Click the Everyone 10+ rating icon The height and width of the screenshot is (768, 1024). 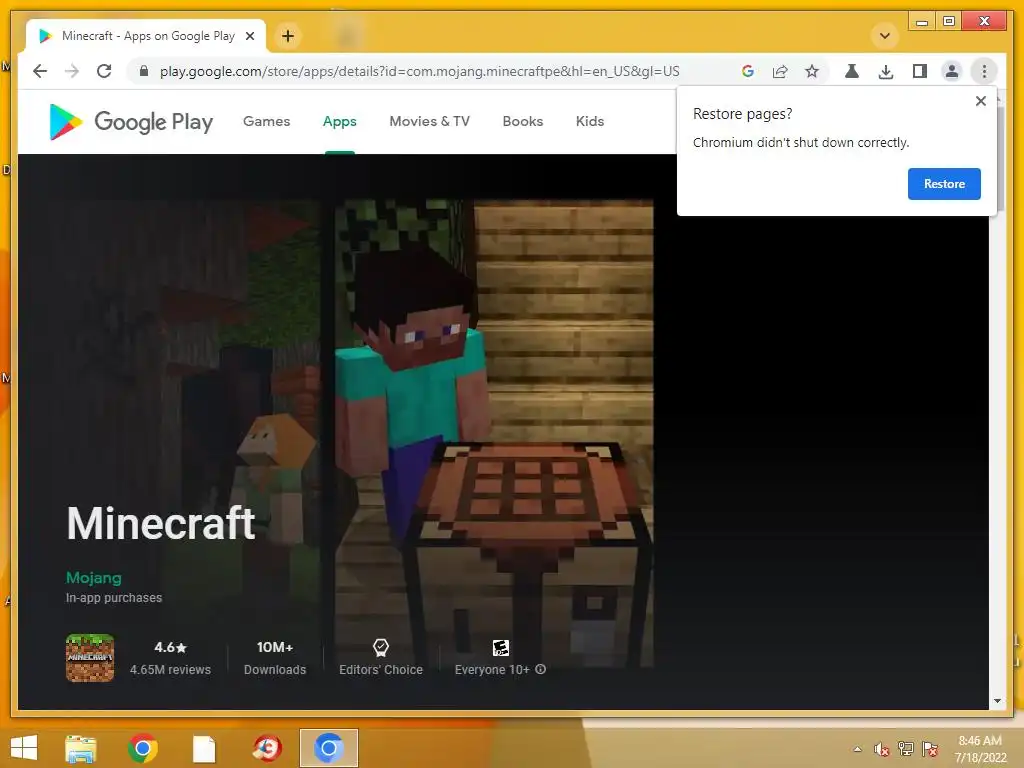[500, 647]
